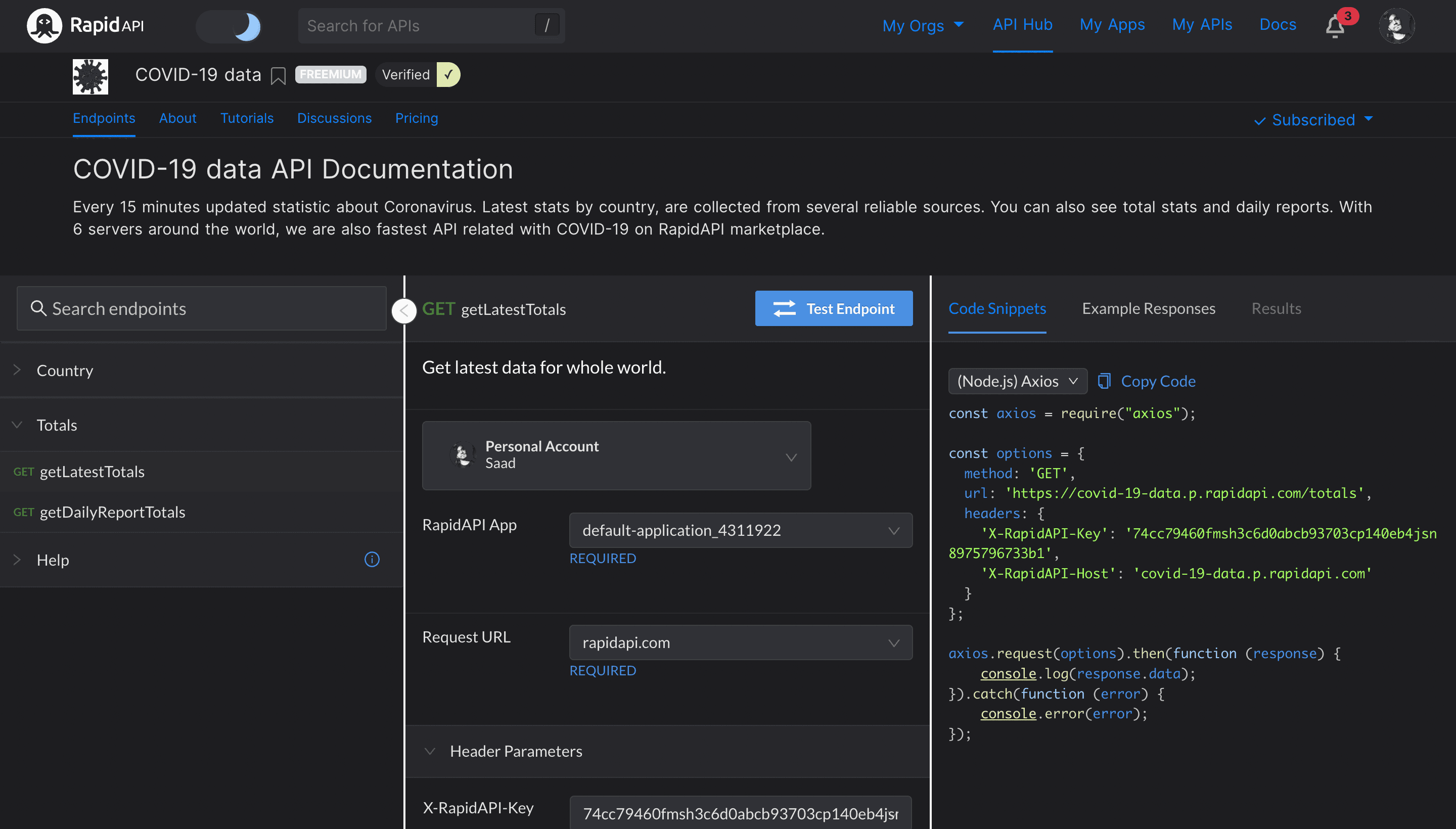Viewport: 1456px width, 829px height.
Task: Collapse the endpoints sidebar arrow
Action: coord(404,311)
